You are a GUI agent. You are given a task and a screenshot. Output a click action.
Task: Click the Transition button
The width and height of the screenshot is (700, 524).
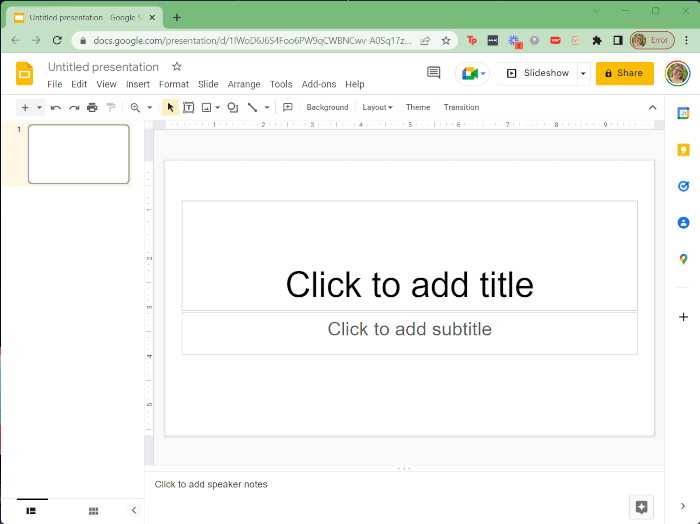pyautogui.click(x=461, y=108)
